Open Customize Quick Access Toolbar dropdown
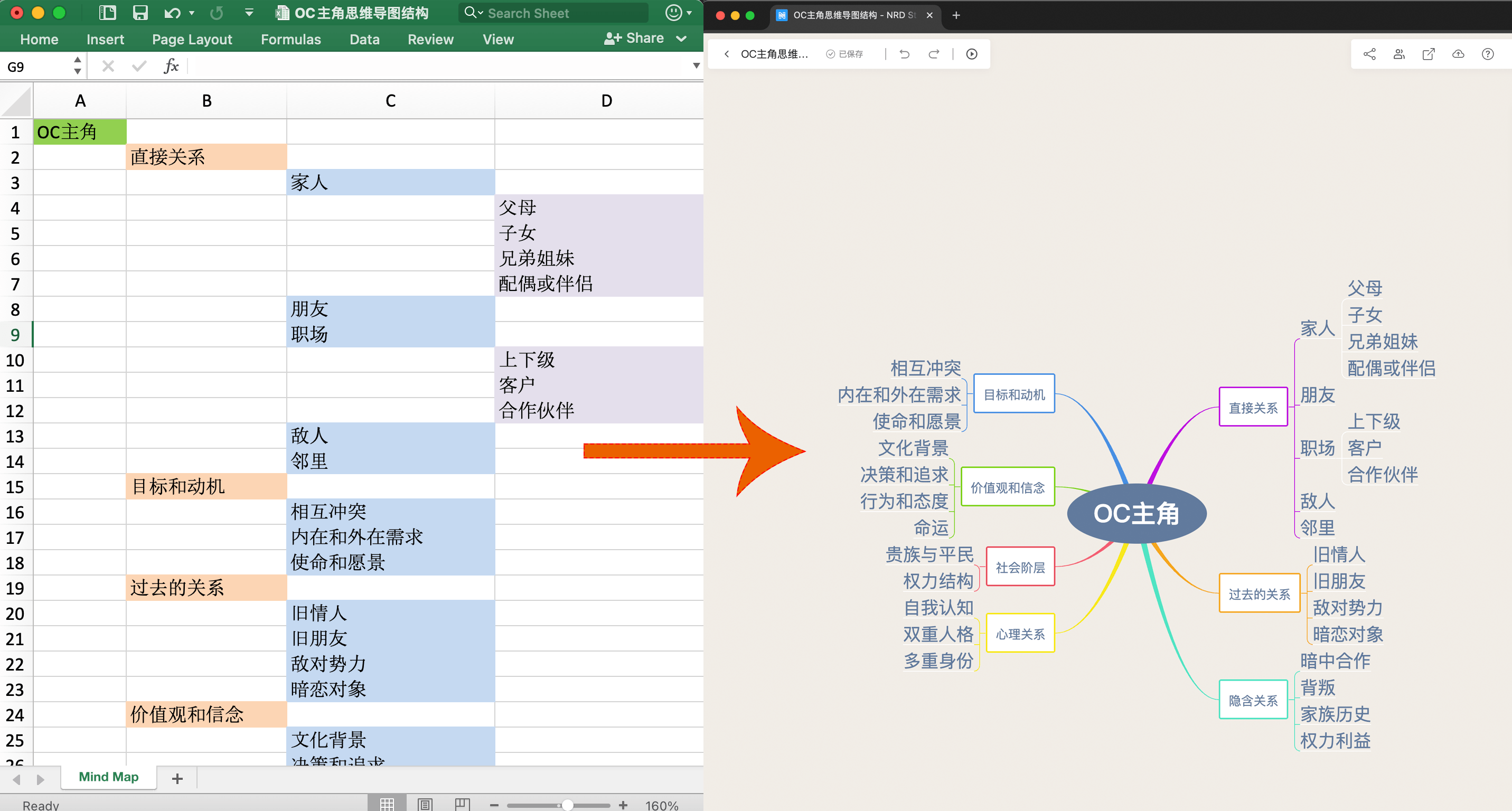1512x811 pixels. point(249,13)
